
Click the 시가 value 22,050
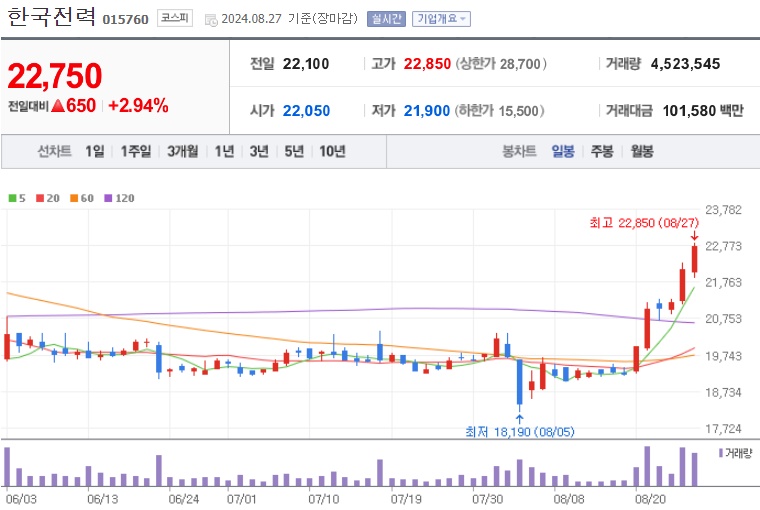306,111
